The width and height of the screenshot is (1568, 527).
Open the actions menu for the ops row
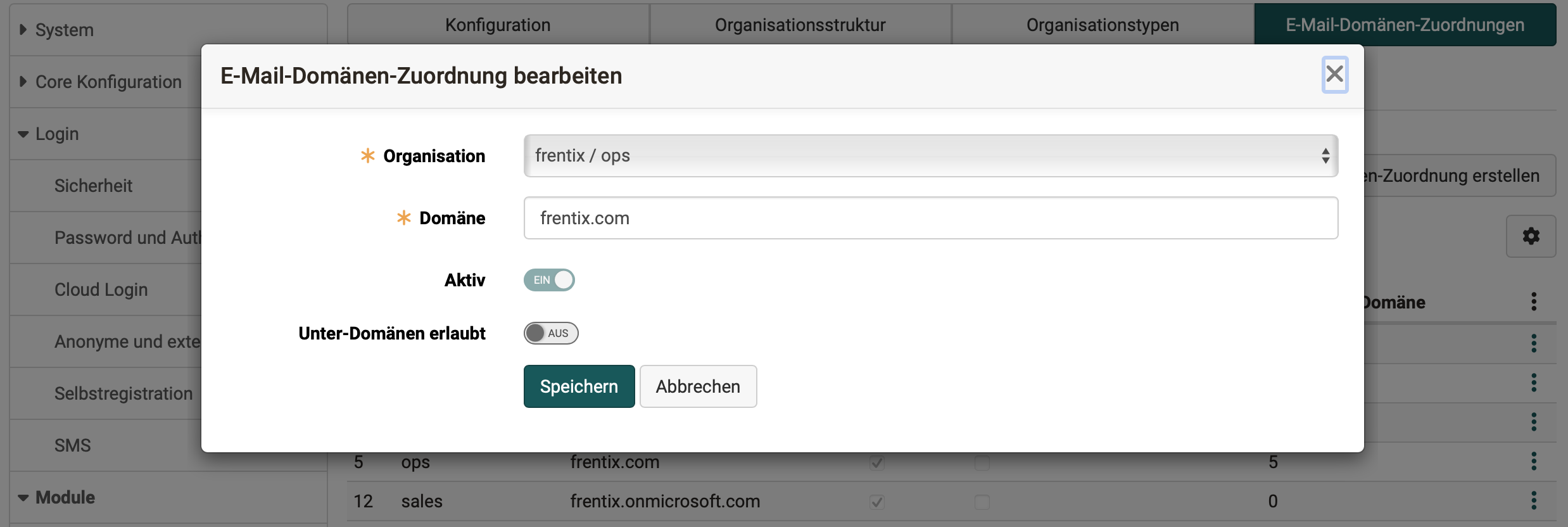pos(1534,461)
